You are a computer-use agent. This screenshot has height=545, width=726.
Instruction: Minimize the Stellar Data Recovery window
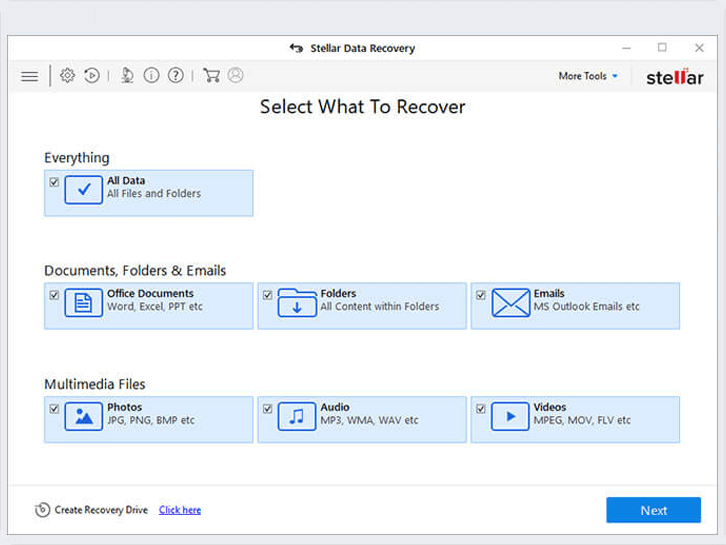pos(626,48)
